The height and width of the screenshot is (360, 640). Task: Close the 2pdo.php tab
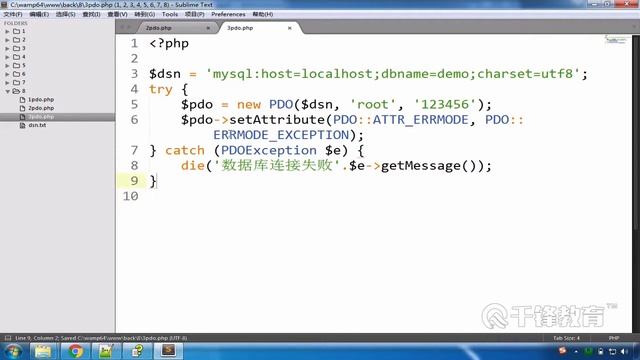[208, 28]
